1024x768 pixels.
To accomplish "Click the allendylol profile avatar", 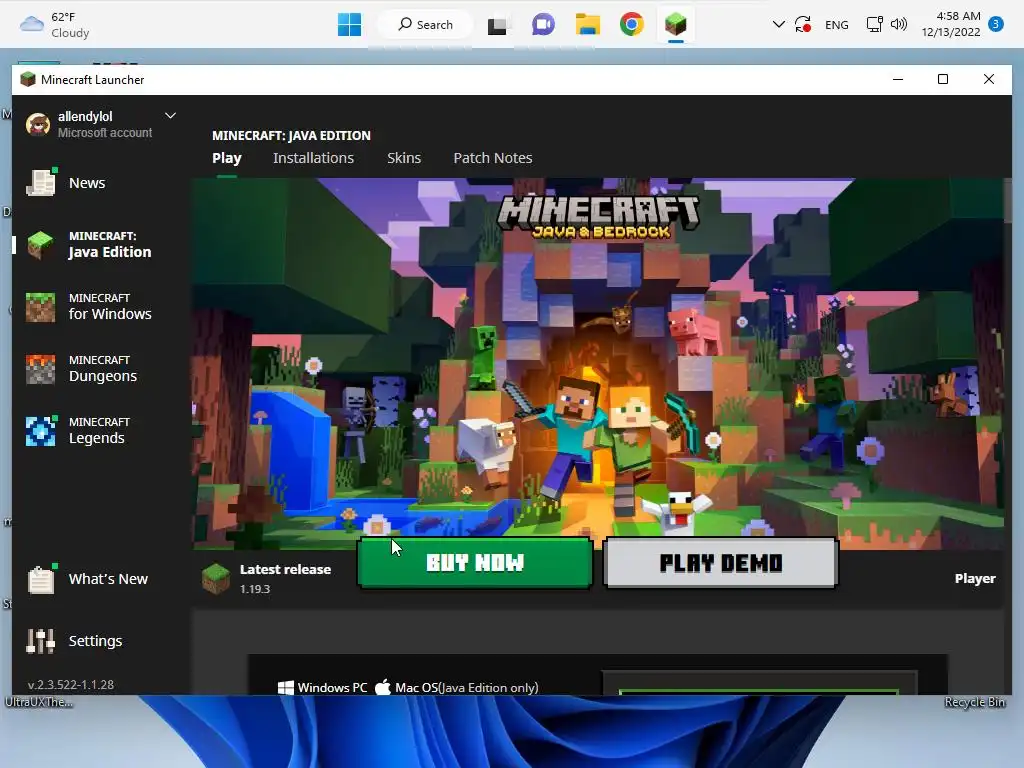I will tap(38, 124).
